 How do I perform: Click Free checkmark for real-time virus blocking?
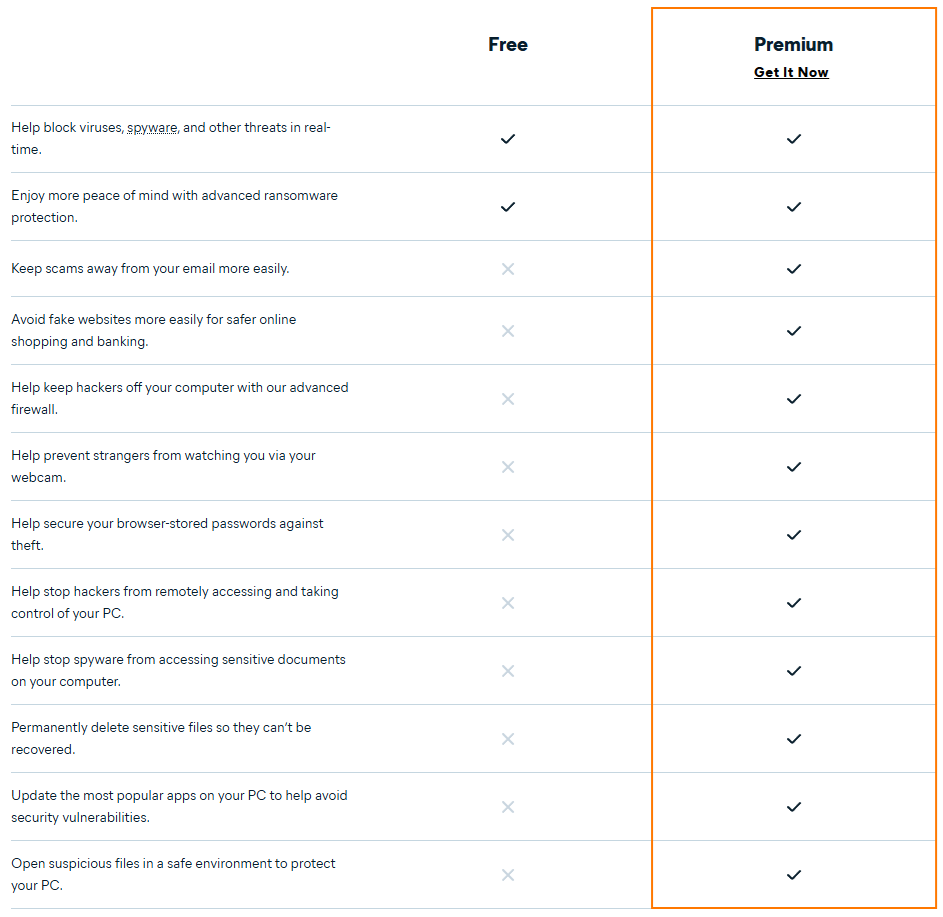[x=508, y=139]
